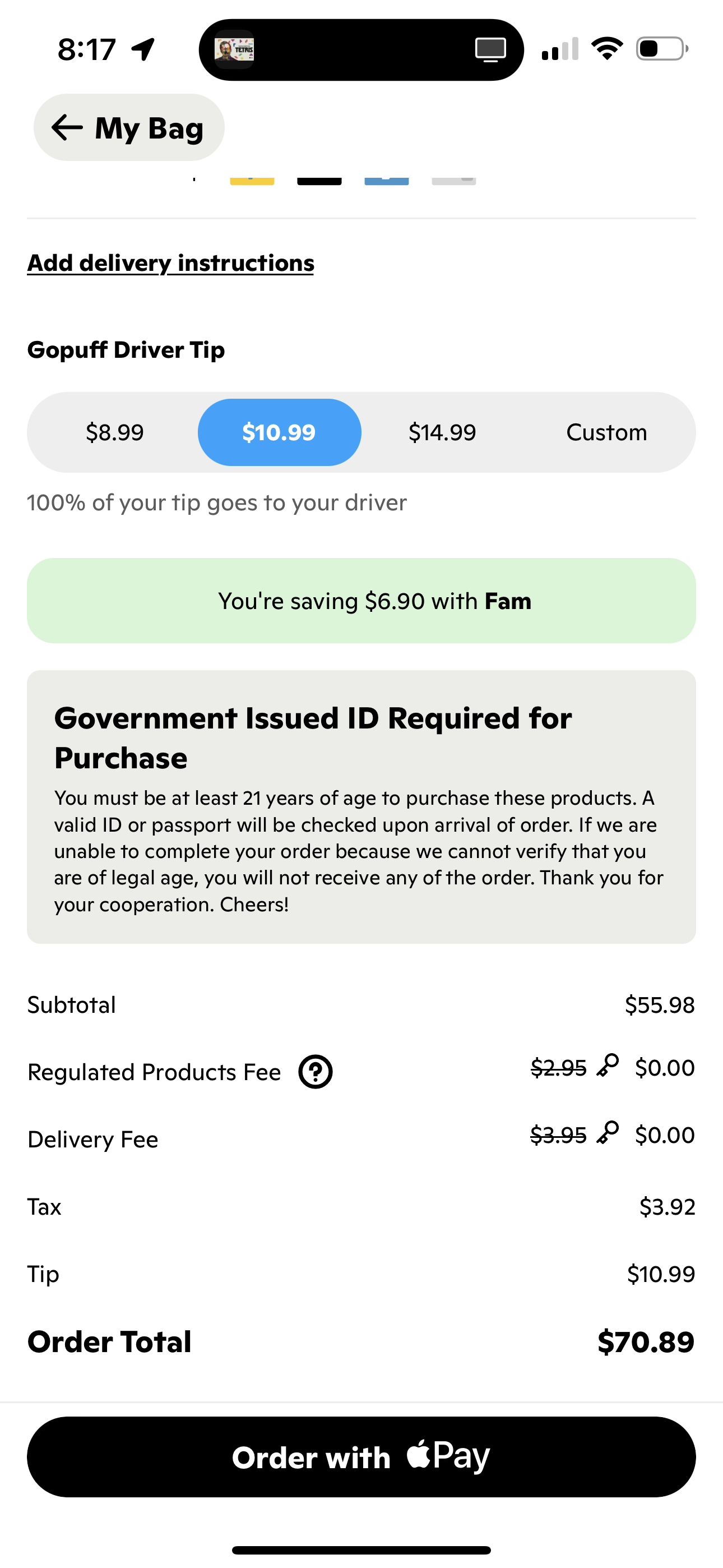Viewport: 723px width, 1568px height.
Task: Open Add delivery instructions
Action: (x=170, y=262)
